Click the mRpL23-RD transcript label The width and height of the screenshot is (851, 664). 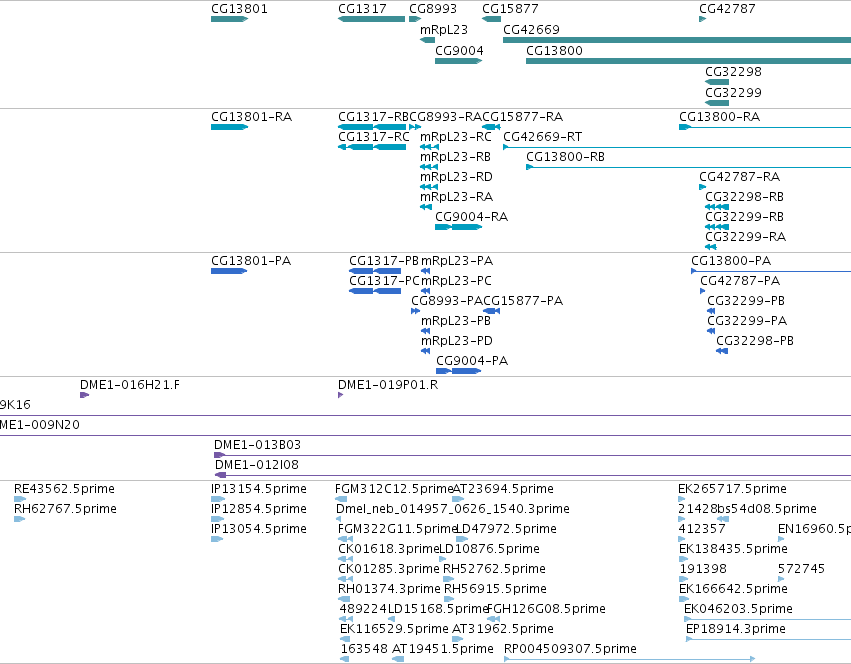pos(456,177)
